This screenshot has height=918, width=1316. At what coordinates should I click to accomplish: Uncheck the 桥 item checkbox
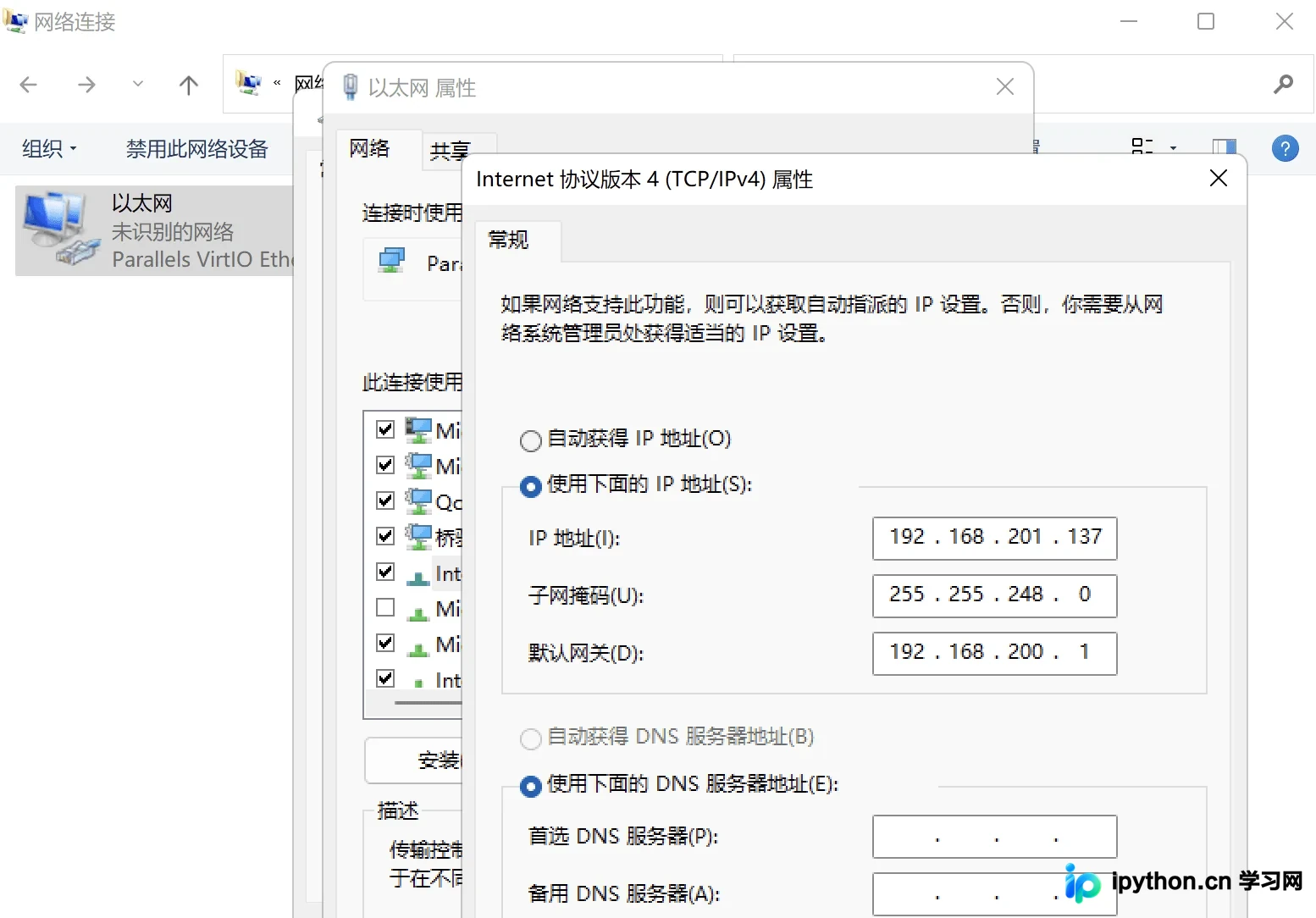pyautogui.click(x=385, y=536)
